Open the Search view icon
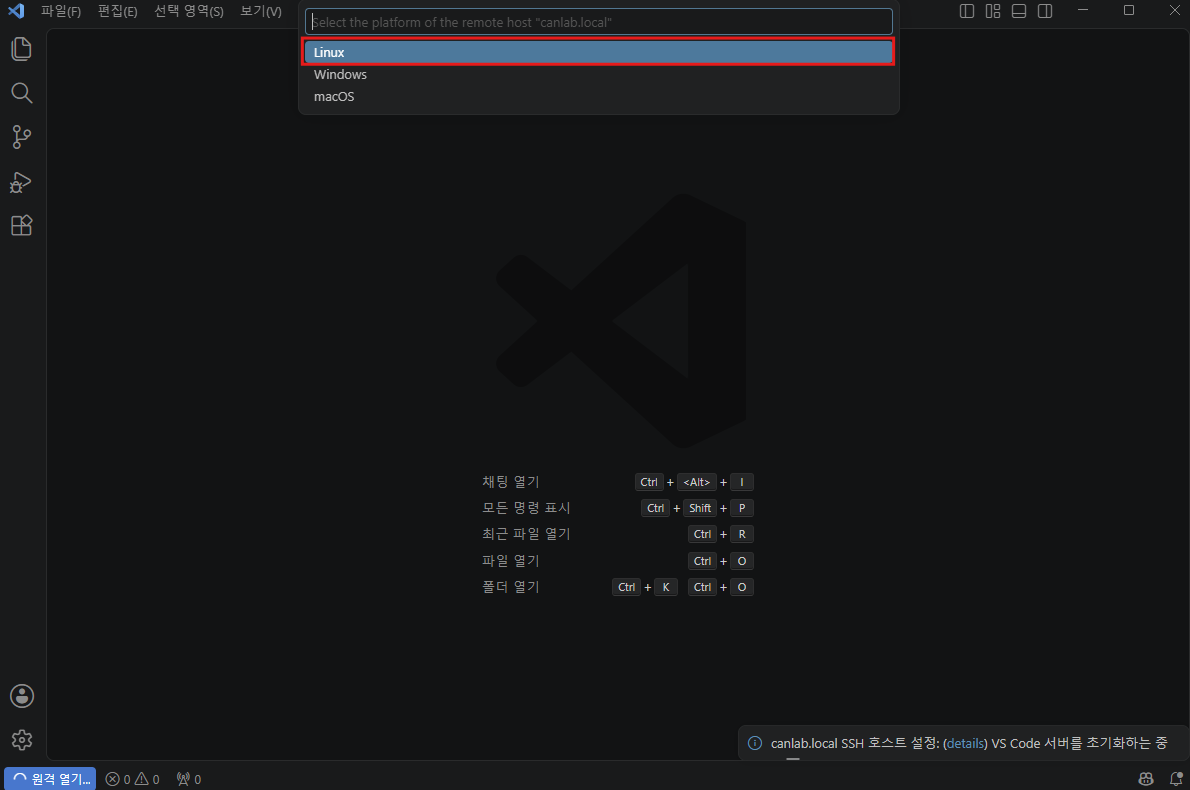Image resolution: width=1190 pixels, height=790 pixels. [x=21, y=93]
